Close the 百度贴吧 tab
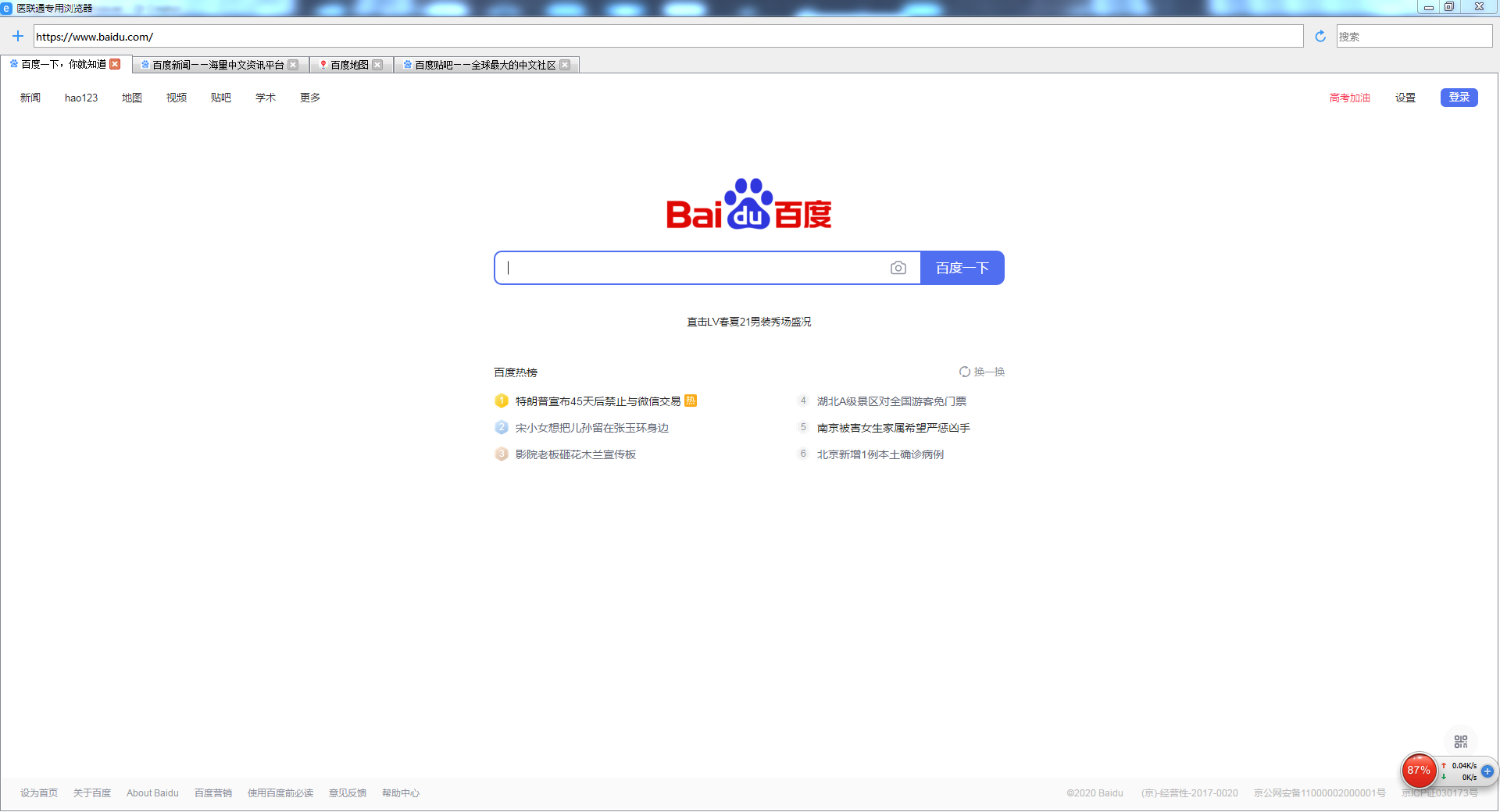1500x812 pixels. 565,65
